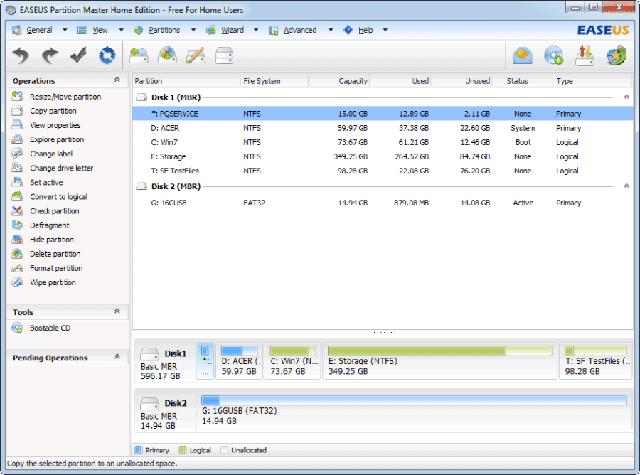
Task: Click the Resize/Move partition toolbar icon
Action: (139, 55)
